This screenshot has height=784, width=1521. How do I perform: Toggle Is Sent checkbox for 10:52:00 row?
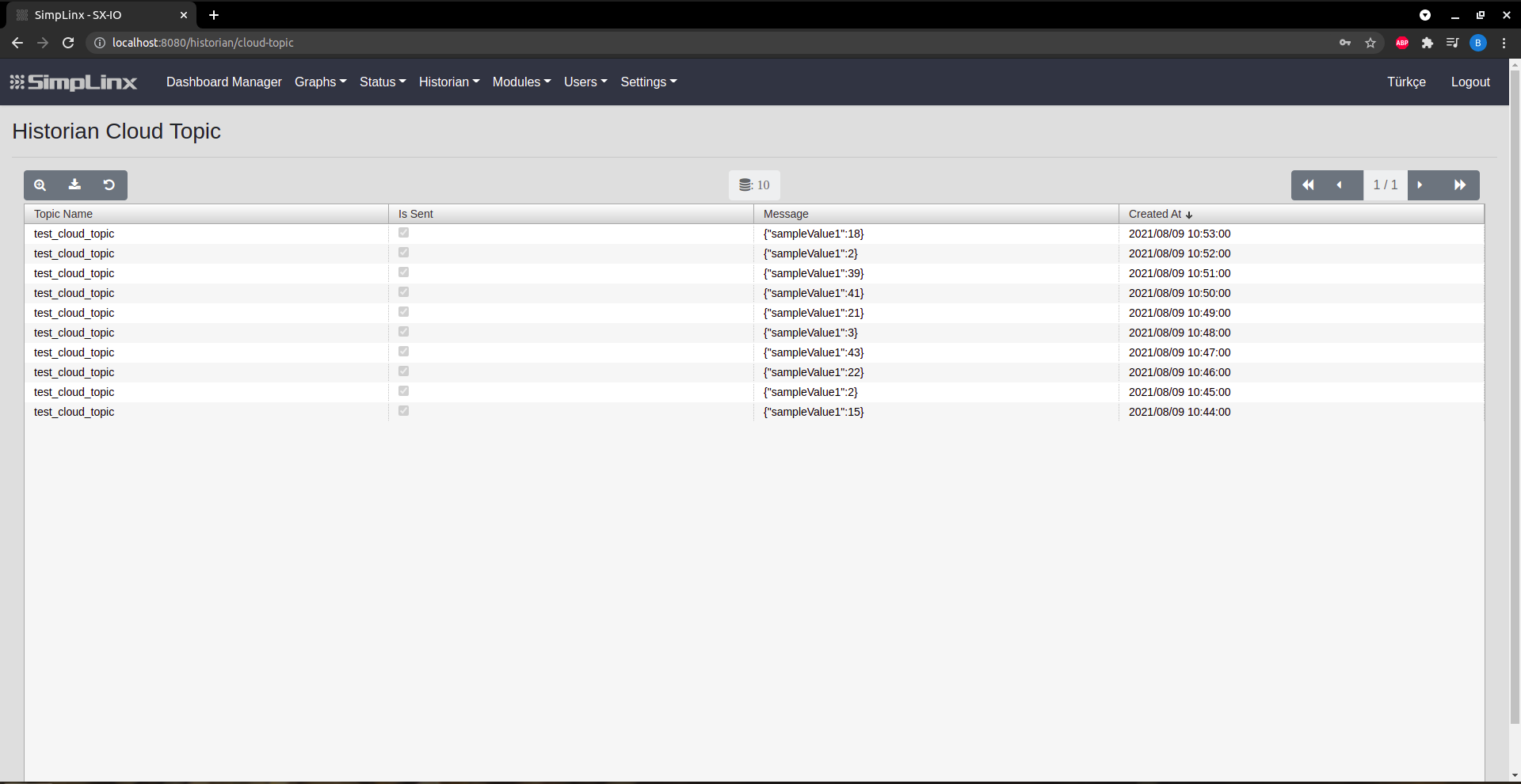coord(404,253)
